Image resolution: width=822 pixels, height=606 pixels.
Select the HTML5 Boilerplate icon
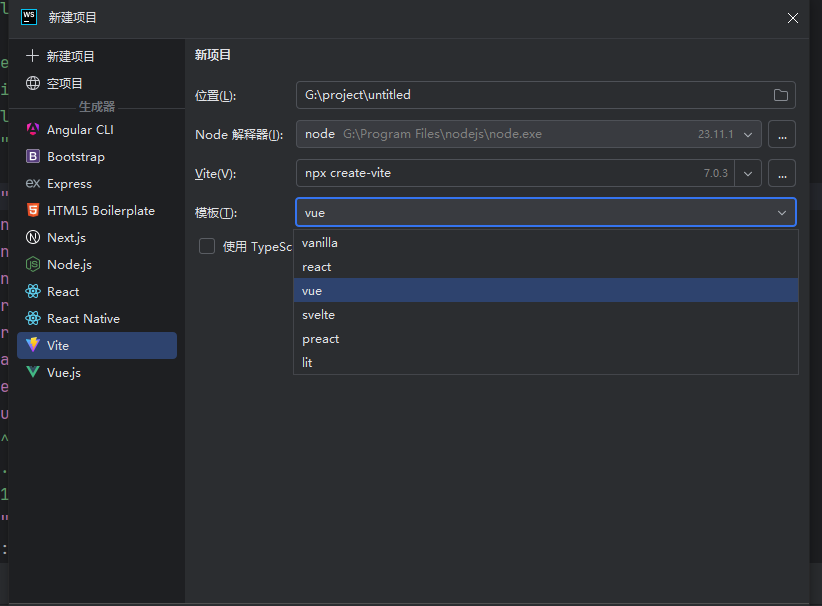pyautogui.click(x=33, y=210)
